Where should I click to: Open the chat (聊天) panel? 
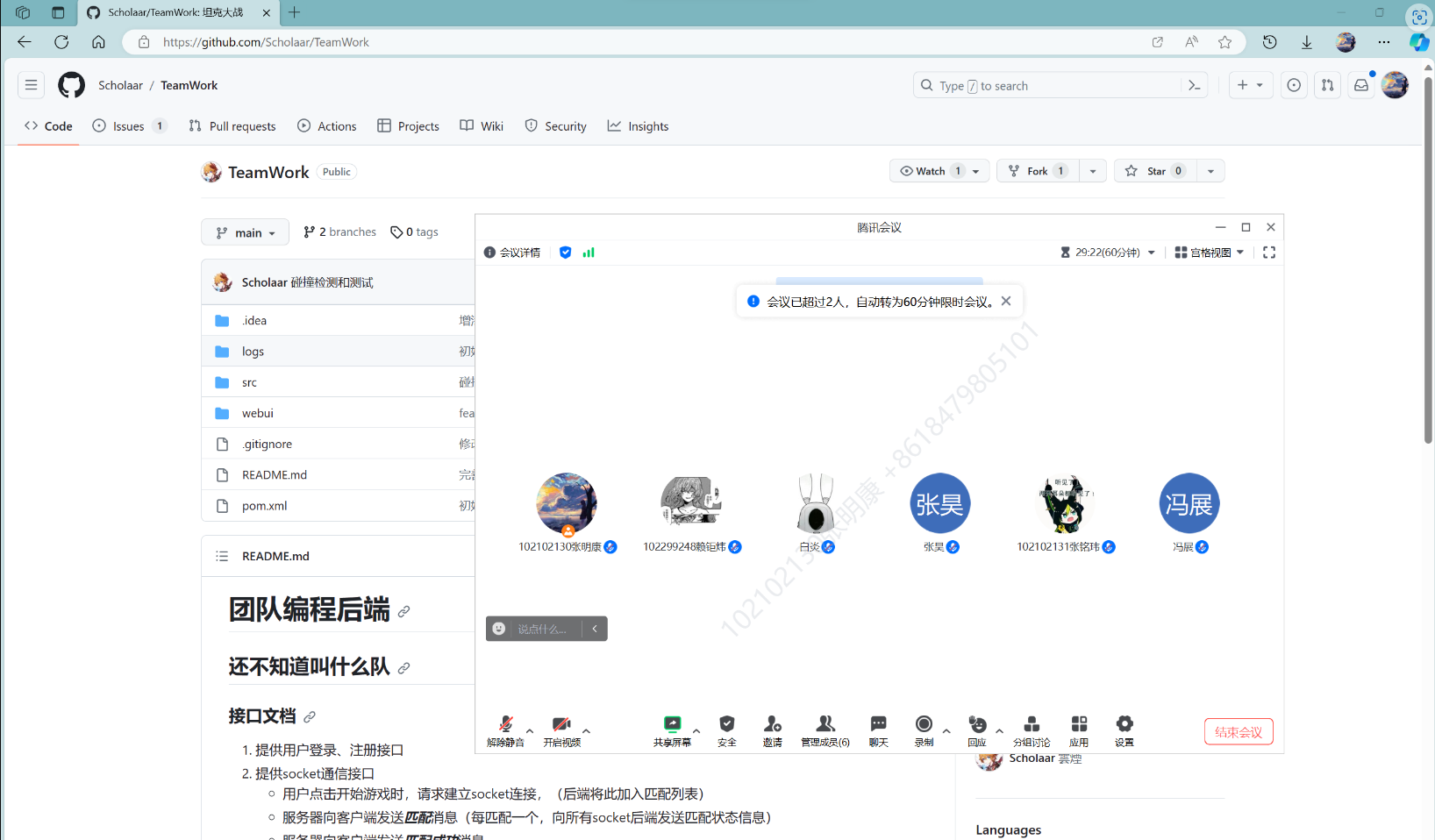pos(879,730)
